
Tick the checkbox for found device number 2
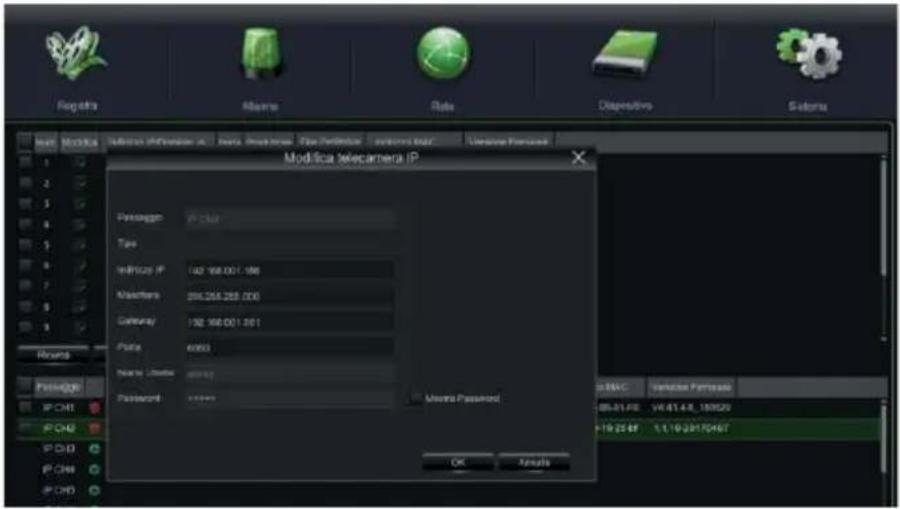pos(25,184)
